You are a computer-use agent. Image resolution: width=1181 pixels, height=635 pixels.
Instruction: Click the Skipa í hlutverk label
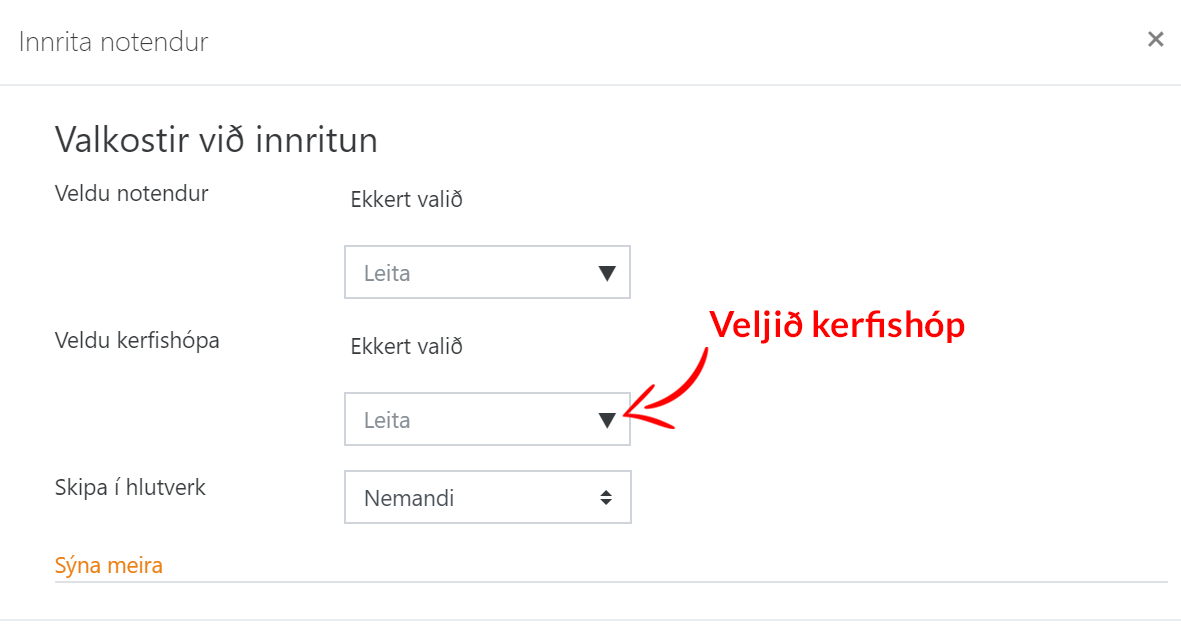click(130, 488)
